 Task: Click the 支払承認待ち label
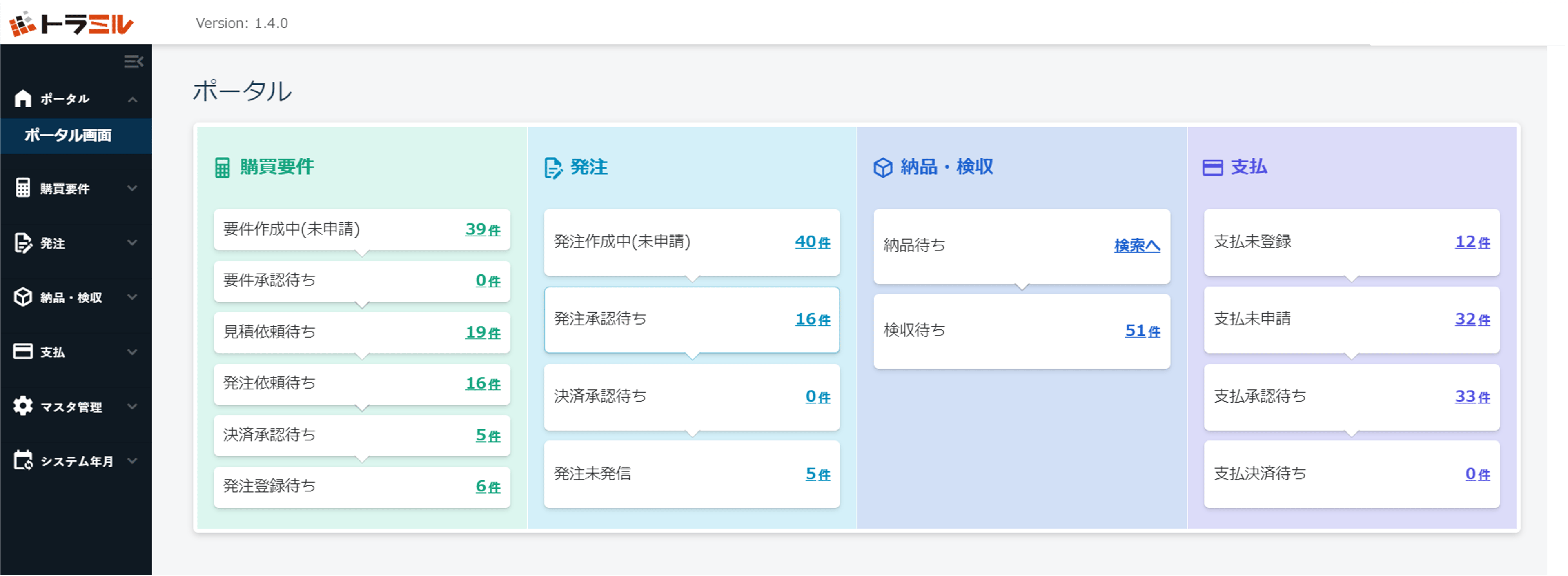click(1260, 396)
